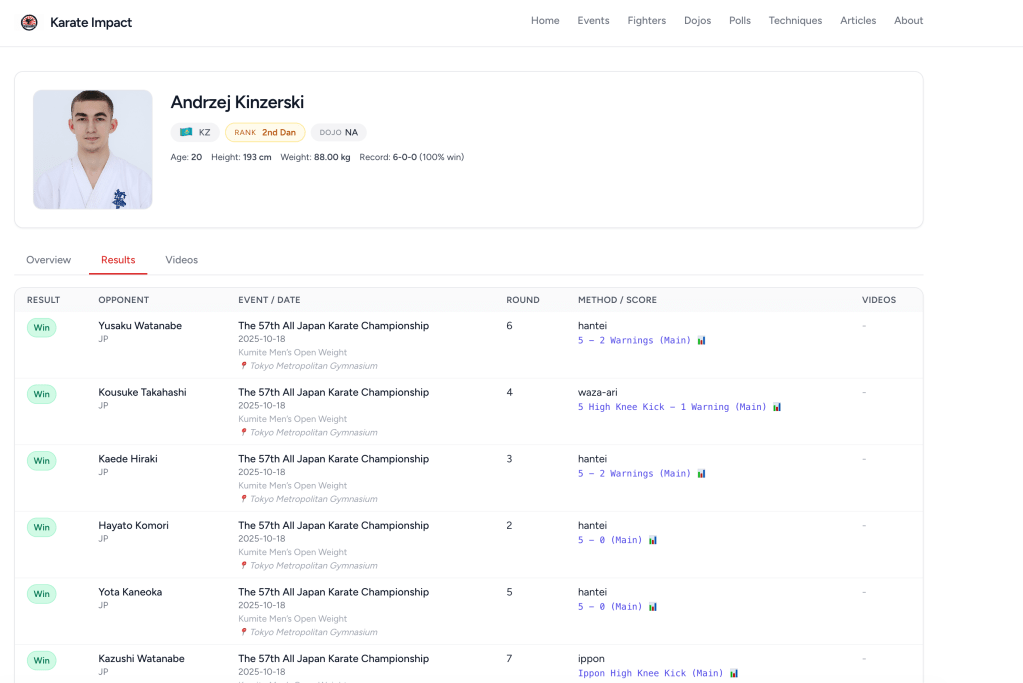
Task: Open the Fighters nav menu item
Action: coord(646,21)
